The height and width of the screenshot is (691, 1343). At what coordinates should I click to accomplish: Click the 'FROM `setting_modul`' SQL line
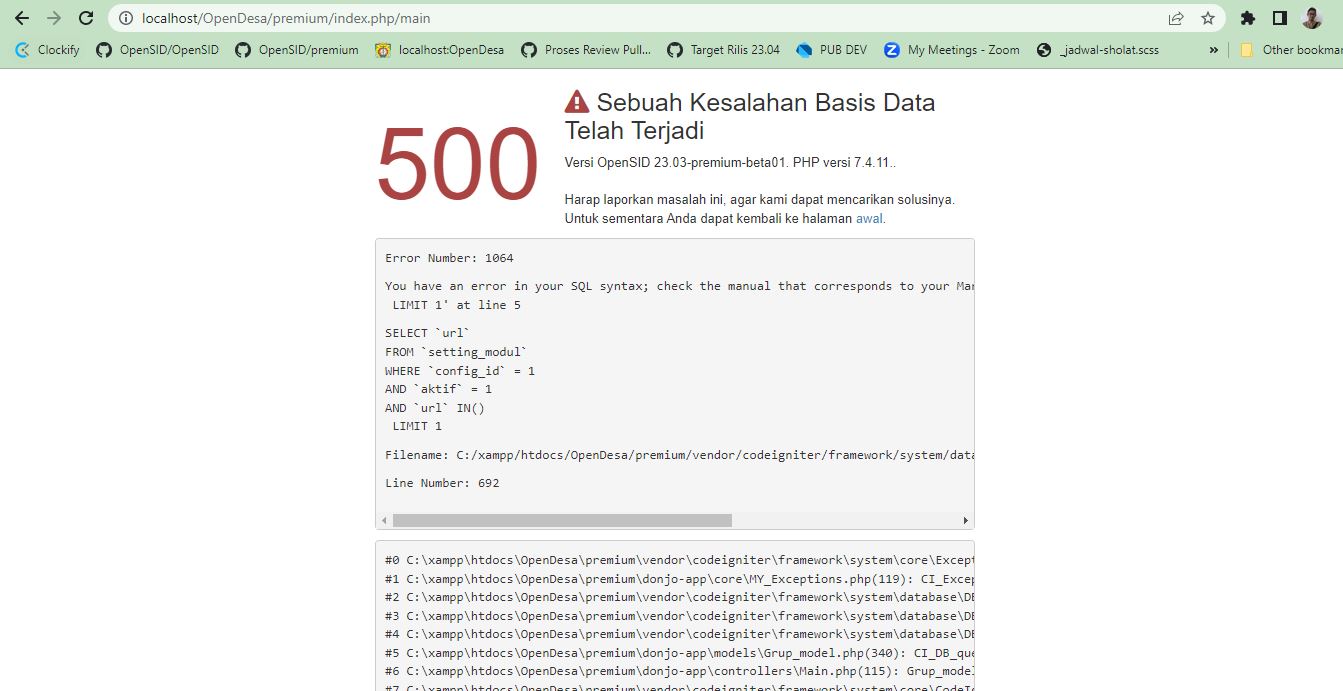tap(456, 352)
